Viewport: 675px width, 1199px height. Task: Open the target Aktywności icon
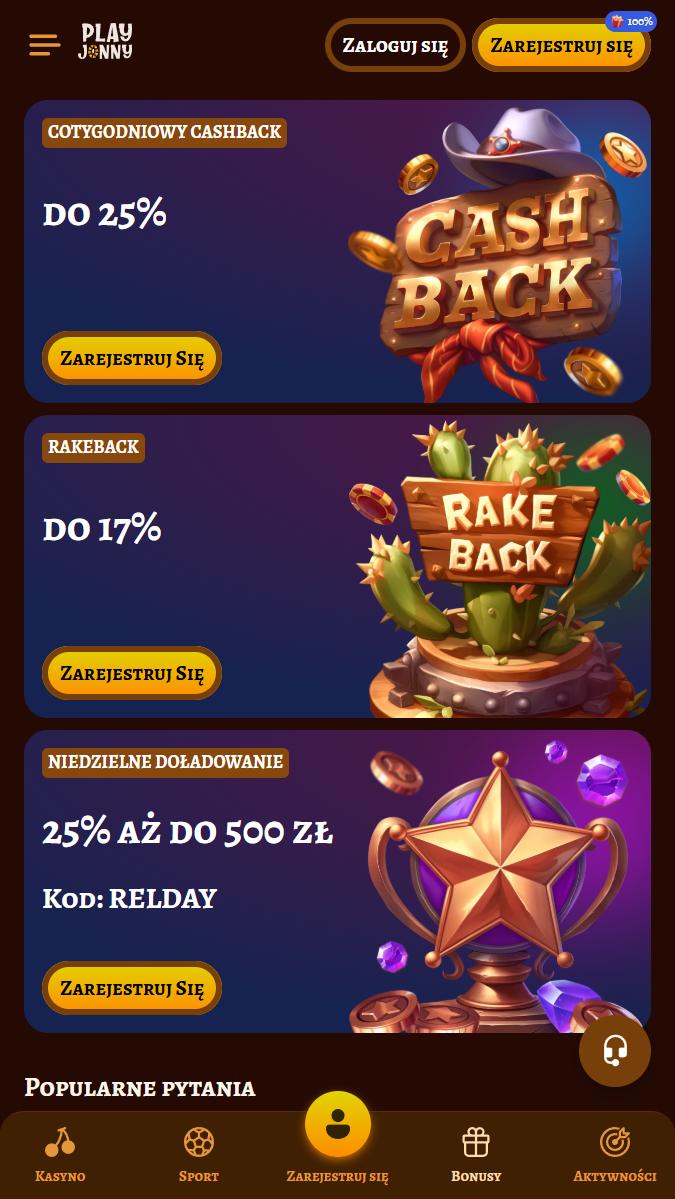(x=615, y=1142)
